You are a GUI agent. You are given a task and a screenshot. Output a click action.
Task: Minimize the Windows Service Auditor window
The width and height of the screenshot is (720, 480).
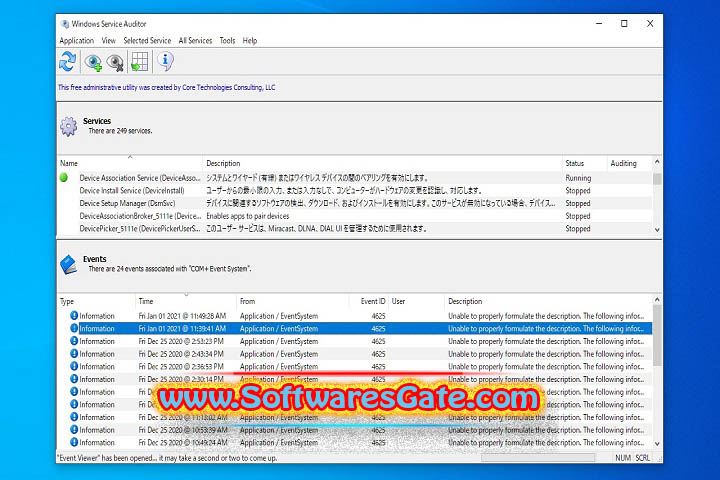click(599, 24)
